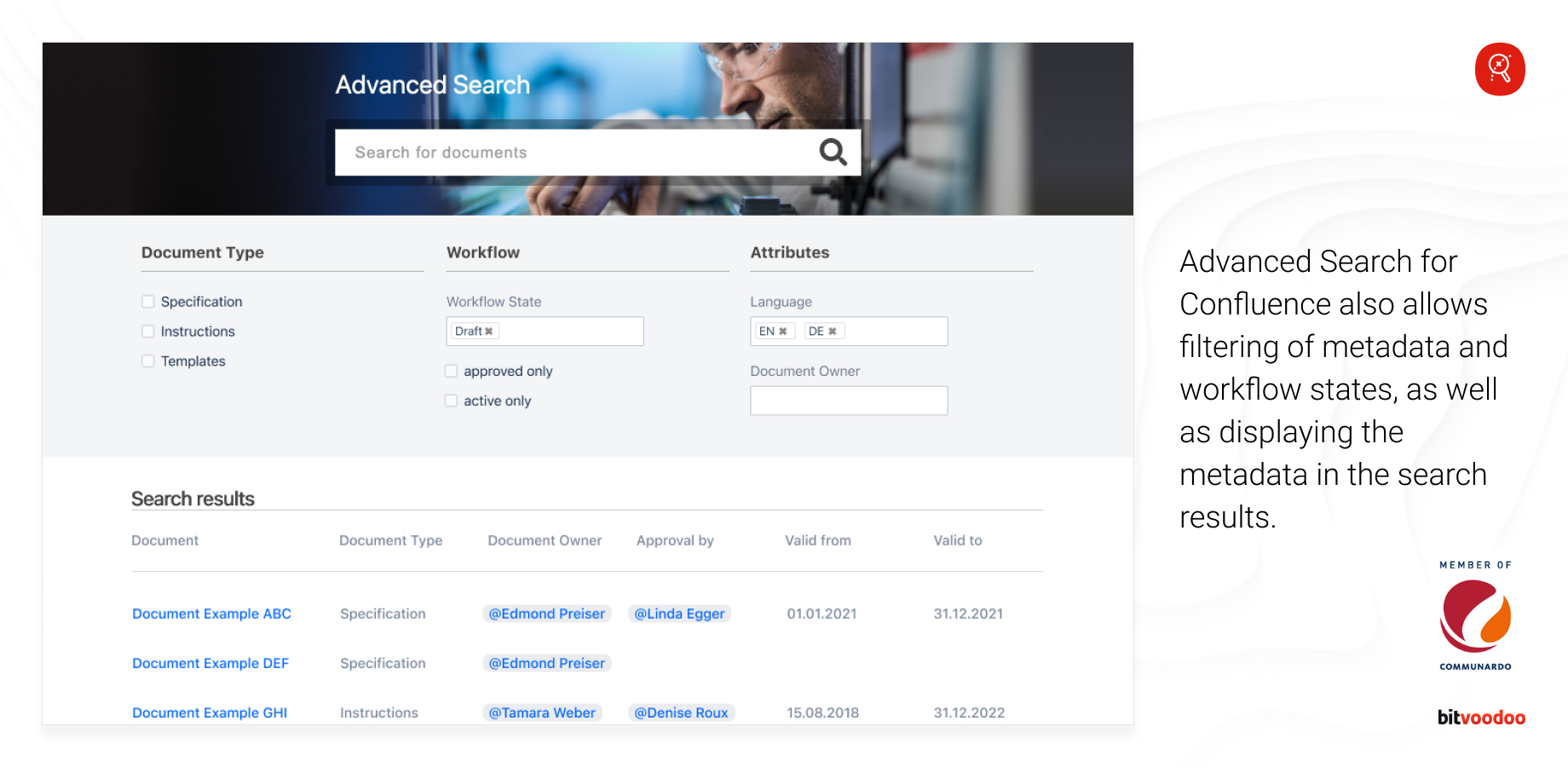Click the Document column header
This screenshot has width=1568, height=767.
point(164,540)
